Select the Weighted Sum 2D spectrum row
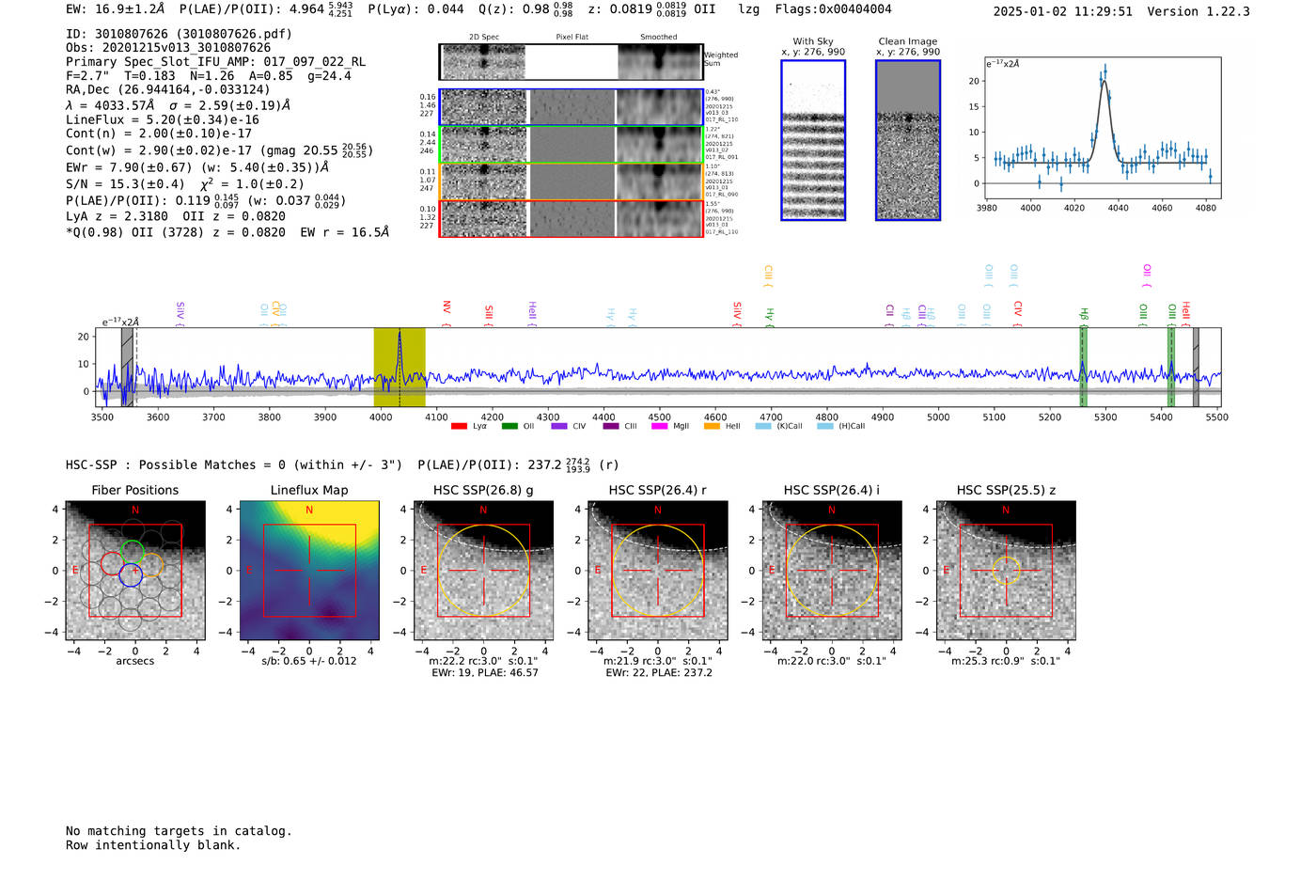The width and height of the screenshot is (1316, 896). coord(572,62)
